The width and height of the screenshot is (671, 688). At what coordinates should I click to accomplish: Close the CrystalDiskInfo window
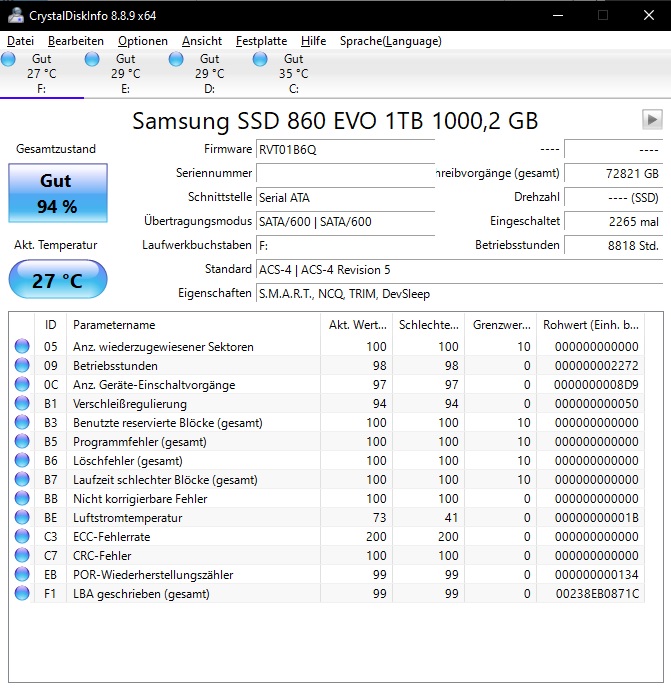pyautogui.click(x=649, y=15)
